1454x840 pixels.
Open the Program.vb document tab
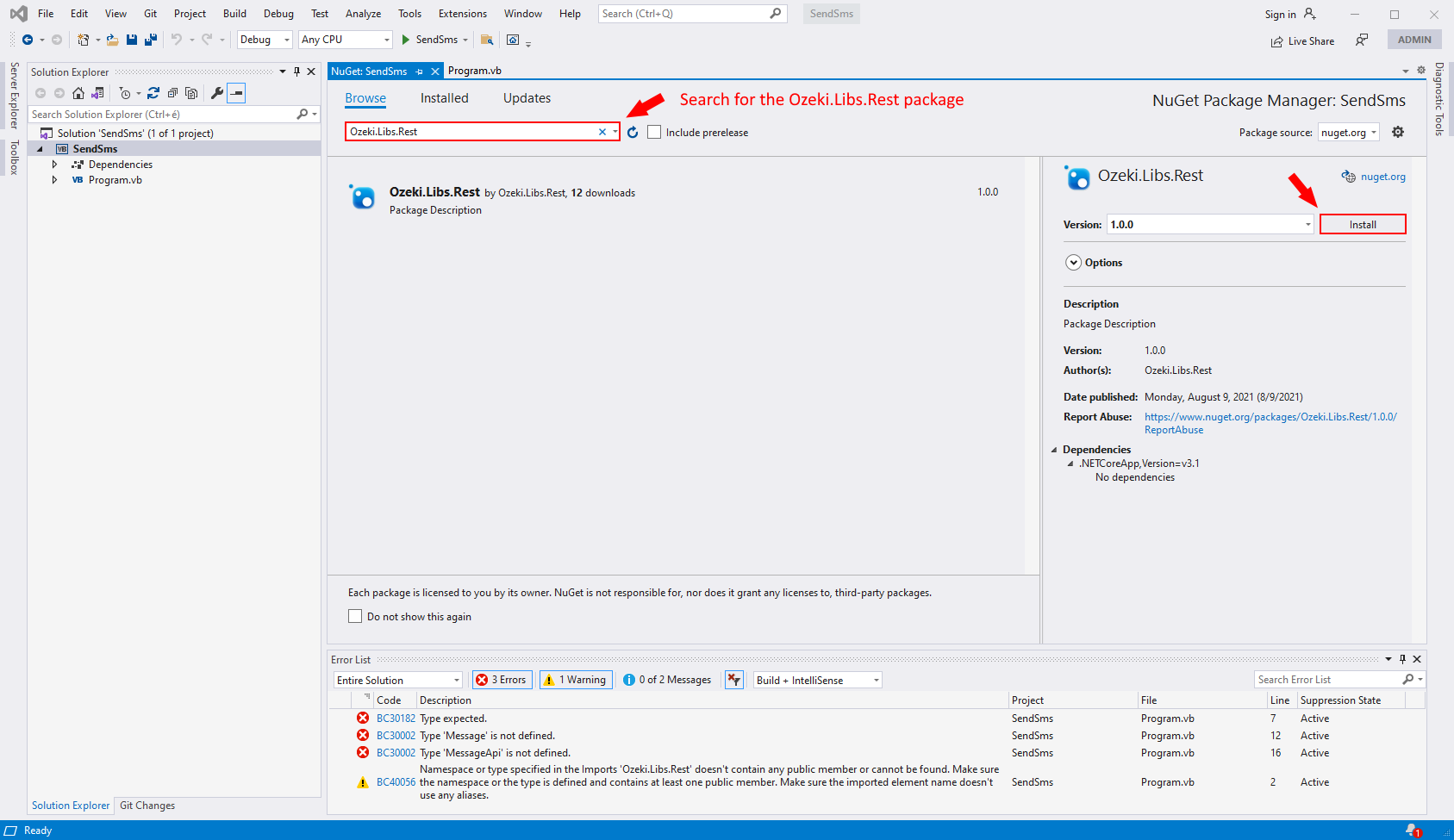coord(474,71)
